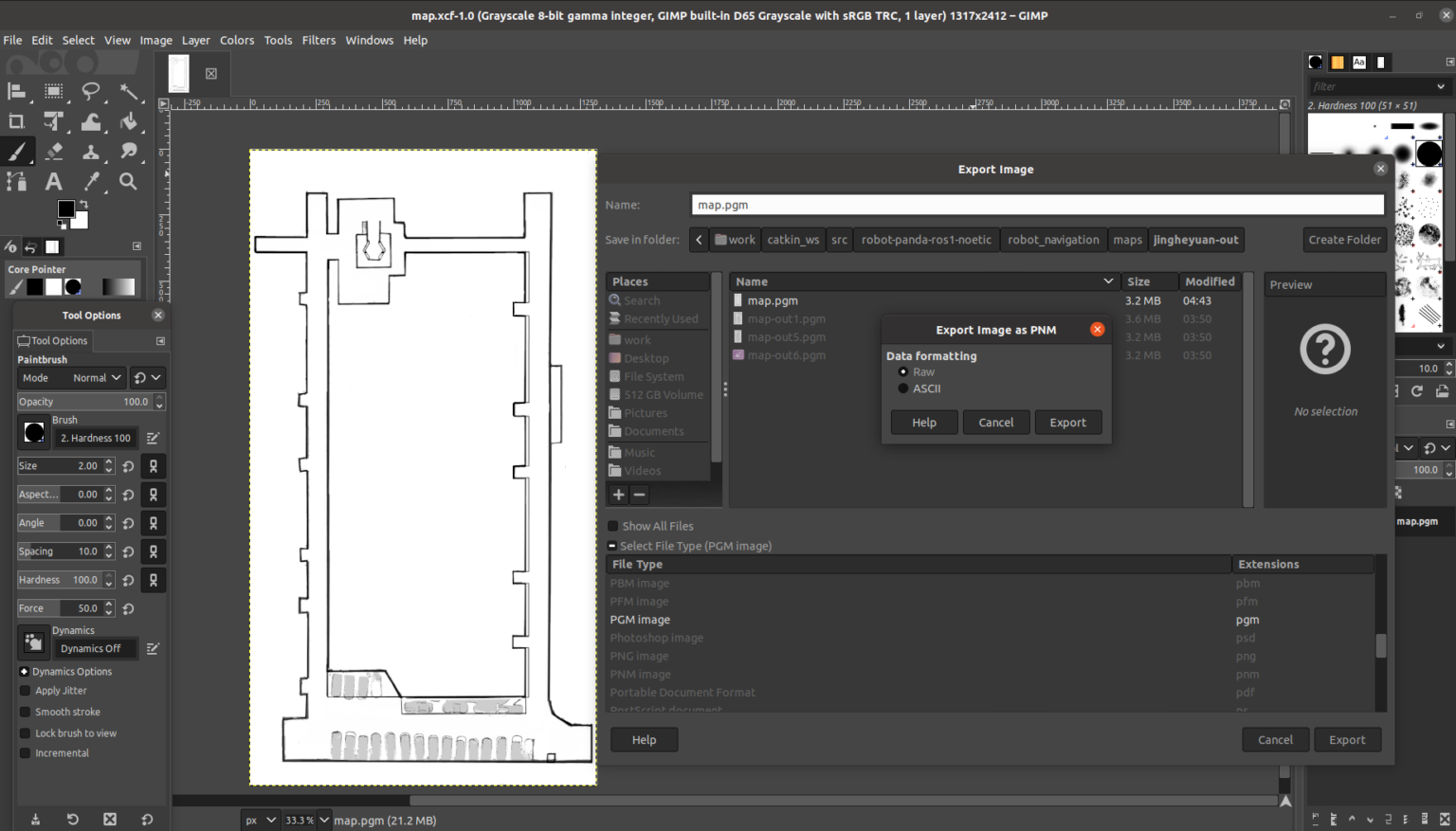The image size is (1456, 831).
Task: Select the Crop tool
Action: coord(16,121)
